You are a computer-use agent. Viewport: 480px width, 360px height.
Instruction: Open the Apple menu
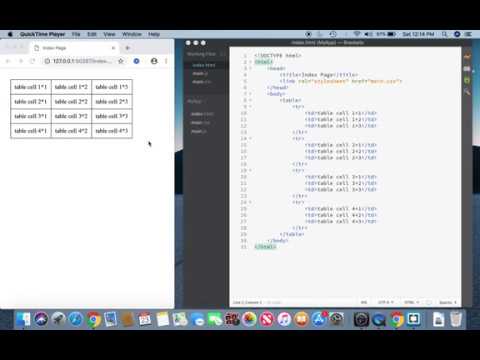[x=10, y=34]
